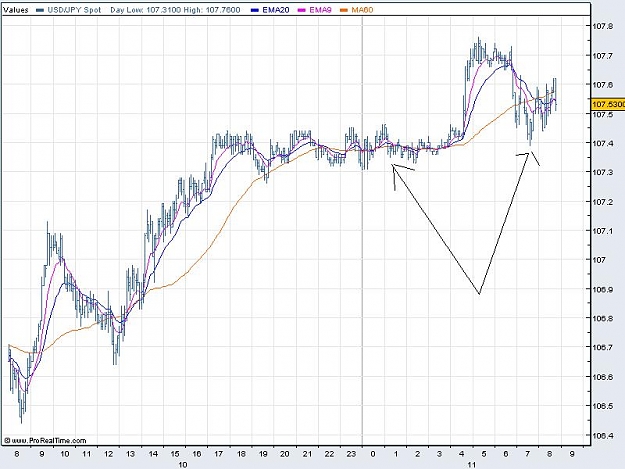
Task: Click hour 22 on the time axis
Action: coord(329,454)
